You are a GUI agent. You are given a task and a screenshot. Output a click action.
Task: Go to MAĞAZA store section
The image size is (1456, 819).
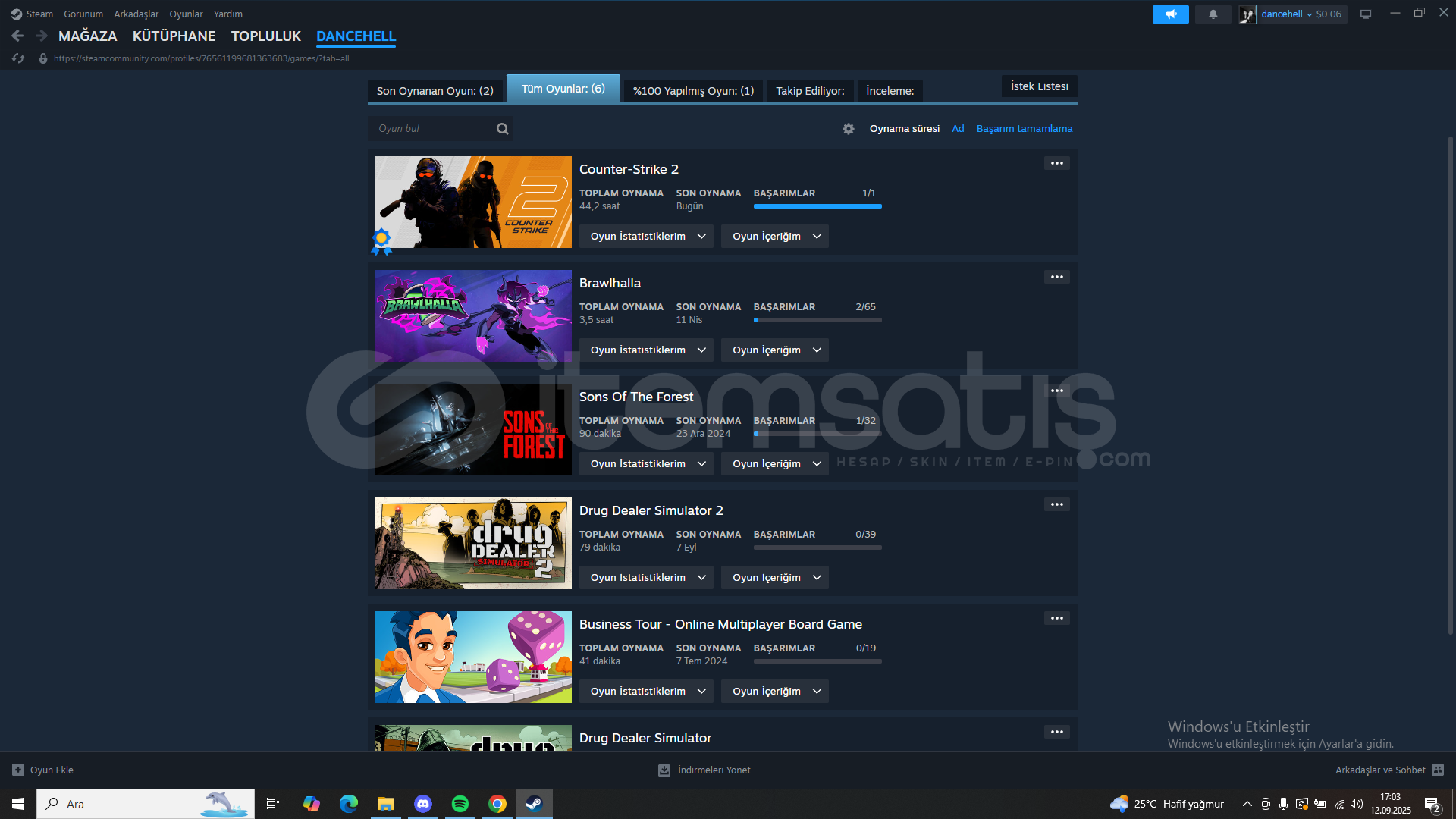88,36
